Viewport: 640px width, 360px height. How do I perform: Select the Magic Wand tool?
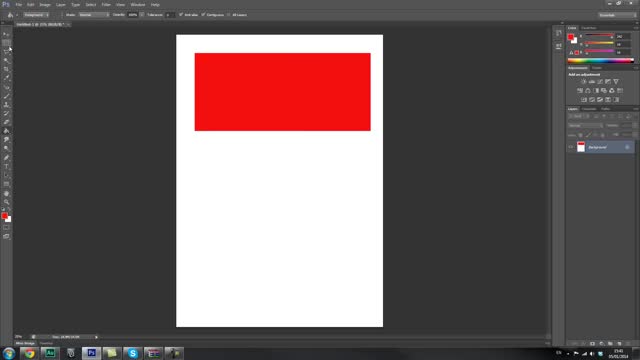pos(6,60)
